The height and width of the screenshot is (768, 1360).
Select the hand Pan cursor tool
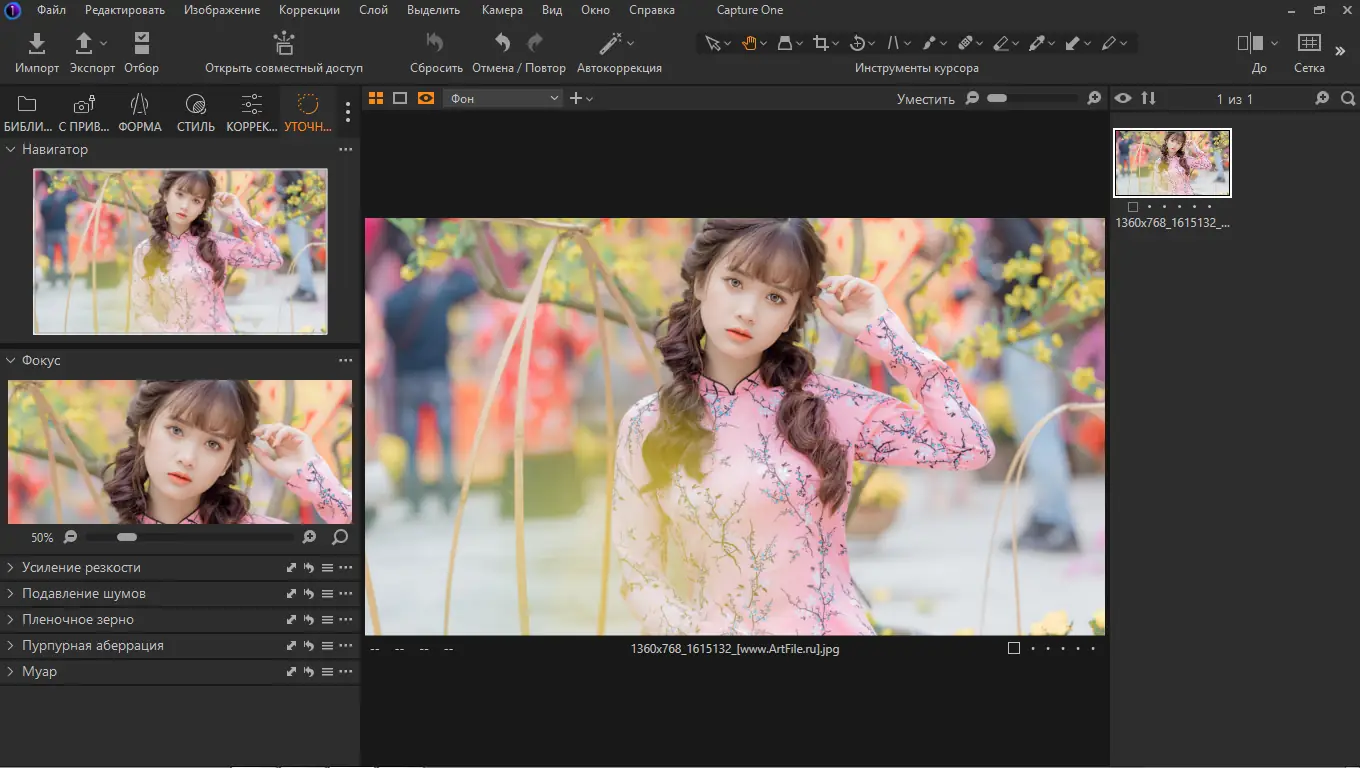pyautogui.click(x=748, y=43)
